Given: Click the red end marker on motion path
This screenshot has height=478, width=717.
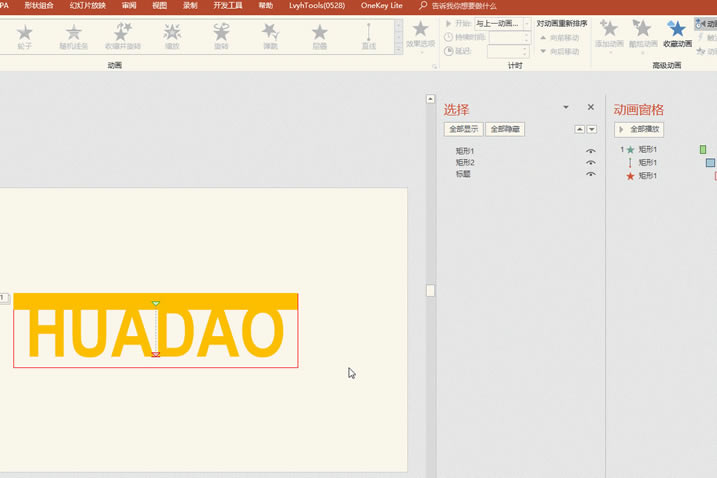Looking at the screenshot, I should (x=156, y=354).
